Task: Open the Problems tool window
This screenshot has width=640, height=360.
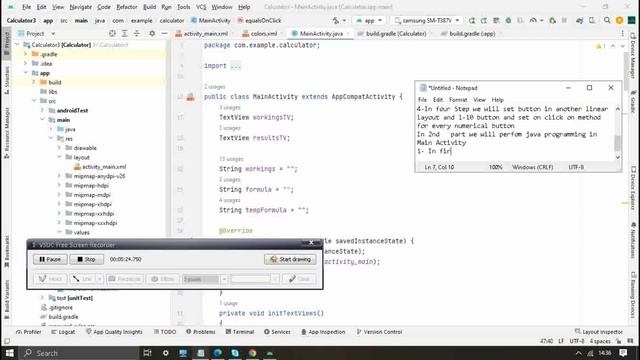Action: 200,332
